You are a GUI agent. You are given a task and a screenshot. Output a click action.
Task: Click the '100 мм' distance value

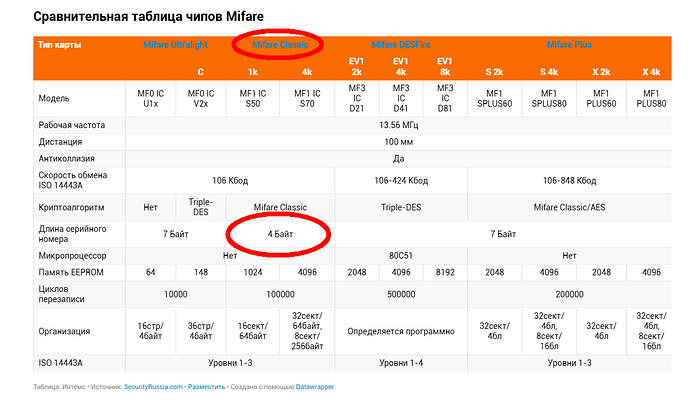tap(399, 142)
